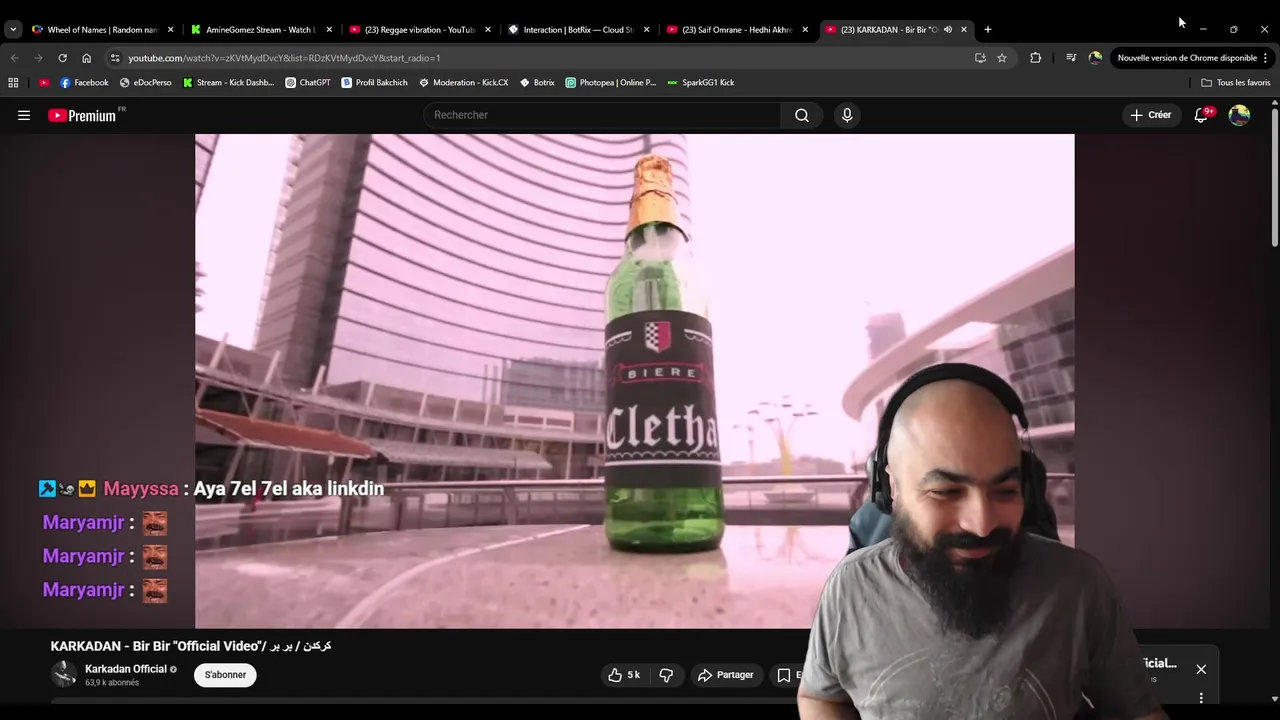Open Chrome profile avatar
This screenshot has height=720, width=1280.
1095,58
